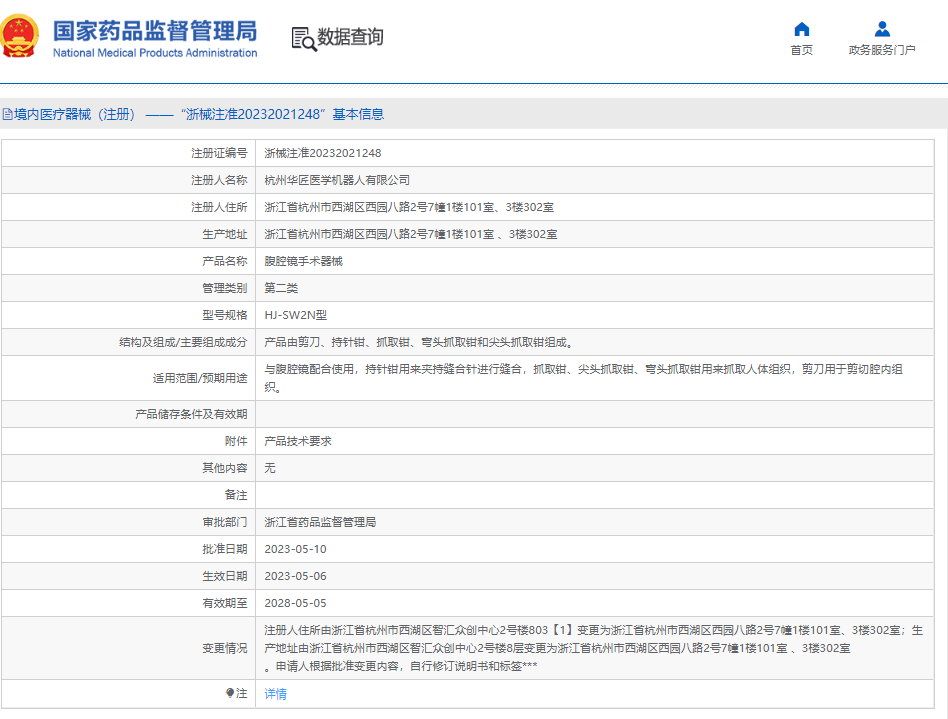Select the 生产地址 address value
This screenshot has width=948, height=719.
click(411, 234)
